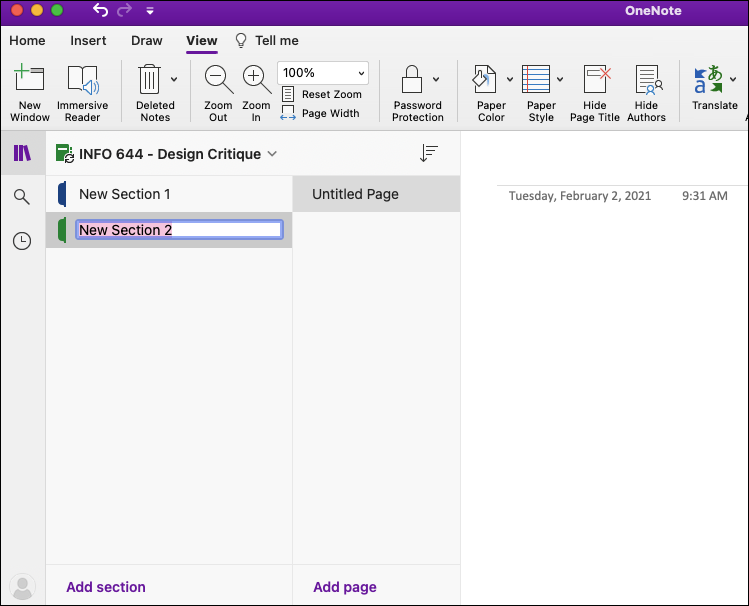The image size is (749, 606).
Task: Show notebooks list via library icon
Action: [22, 153]
